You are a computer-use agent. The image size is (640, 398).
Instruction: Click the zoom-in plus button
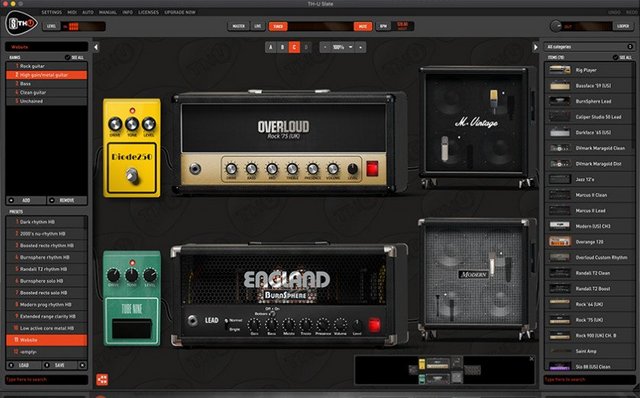click(x=360, y=47)
